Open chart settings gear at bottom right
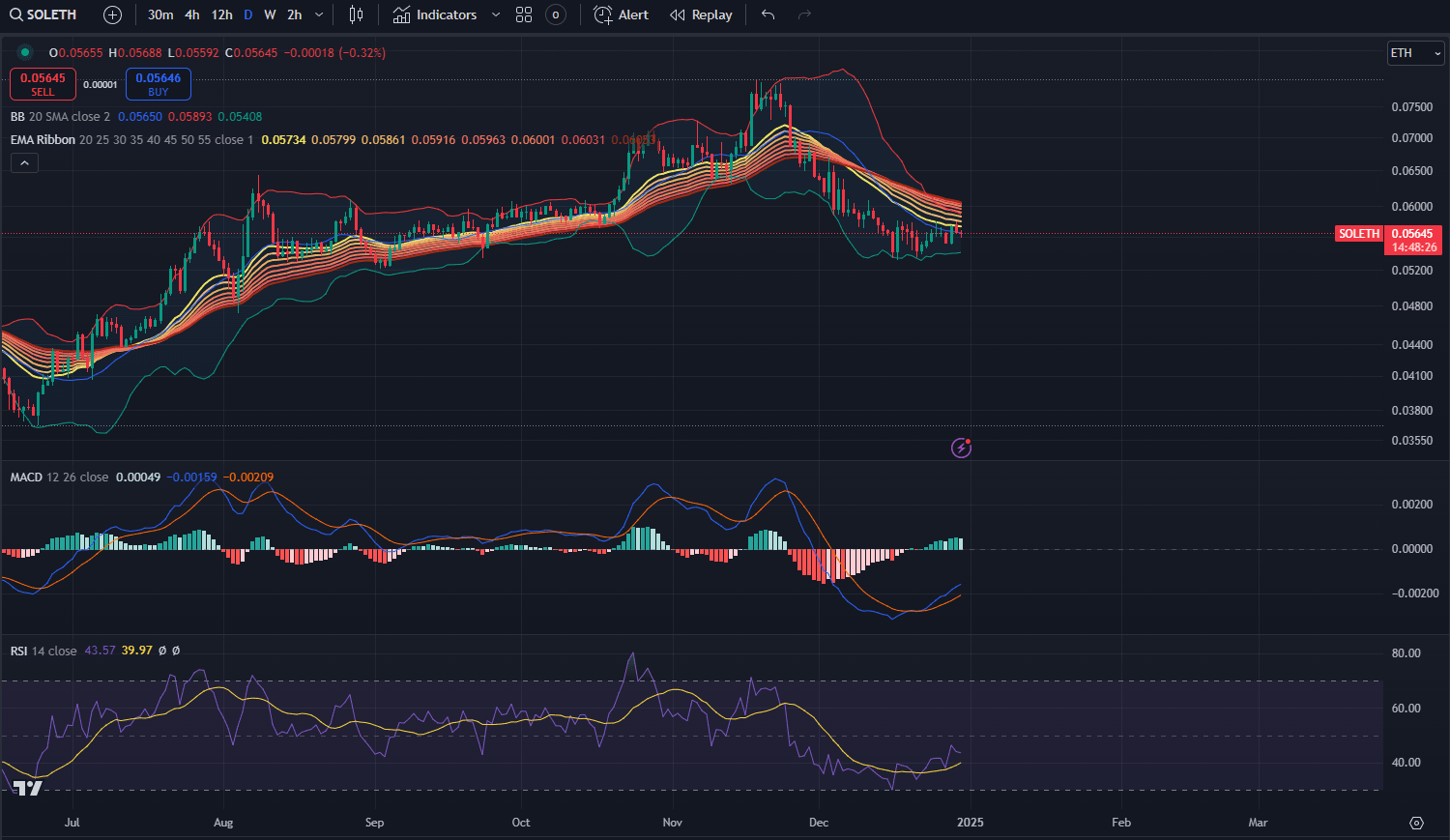 coord(1416,823)
